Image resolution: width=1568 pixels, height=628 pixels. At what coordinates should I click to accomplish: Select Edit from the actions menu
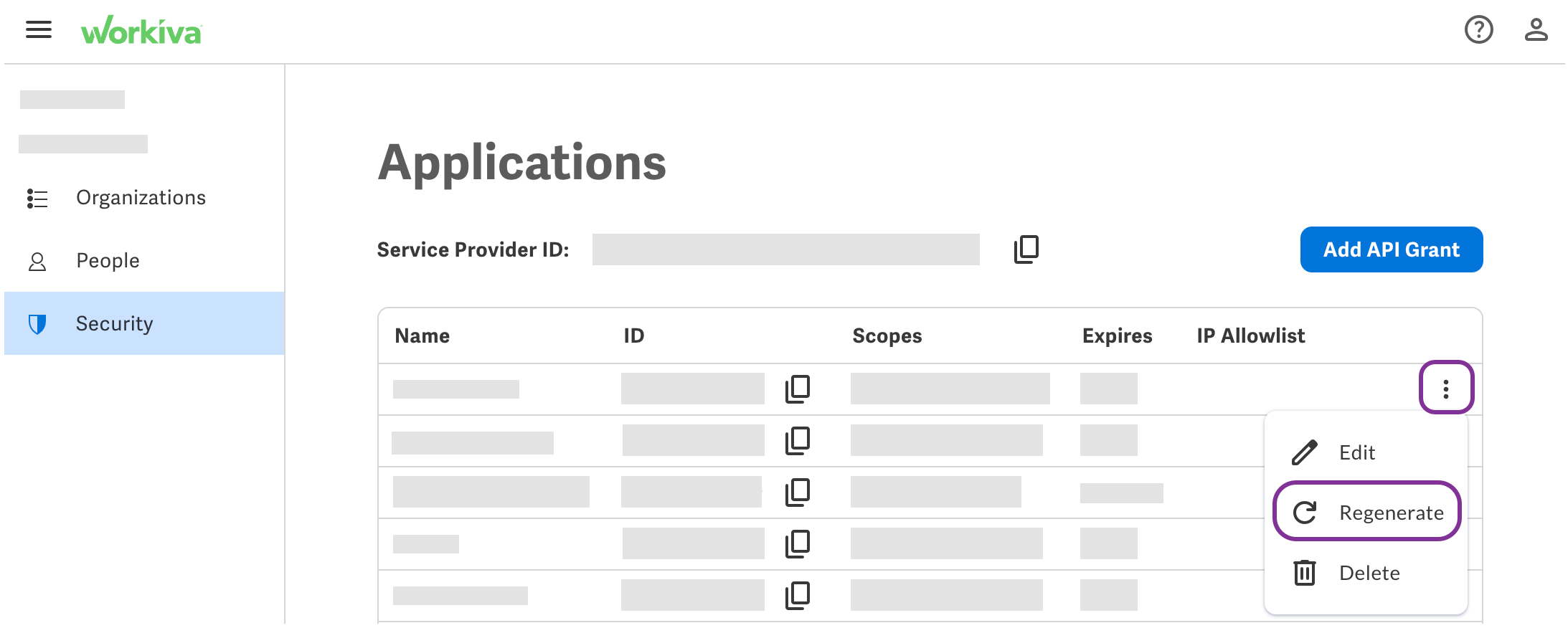1356,452
